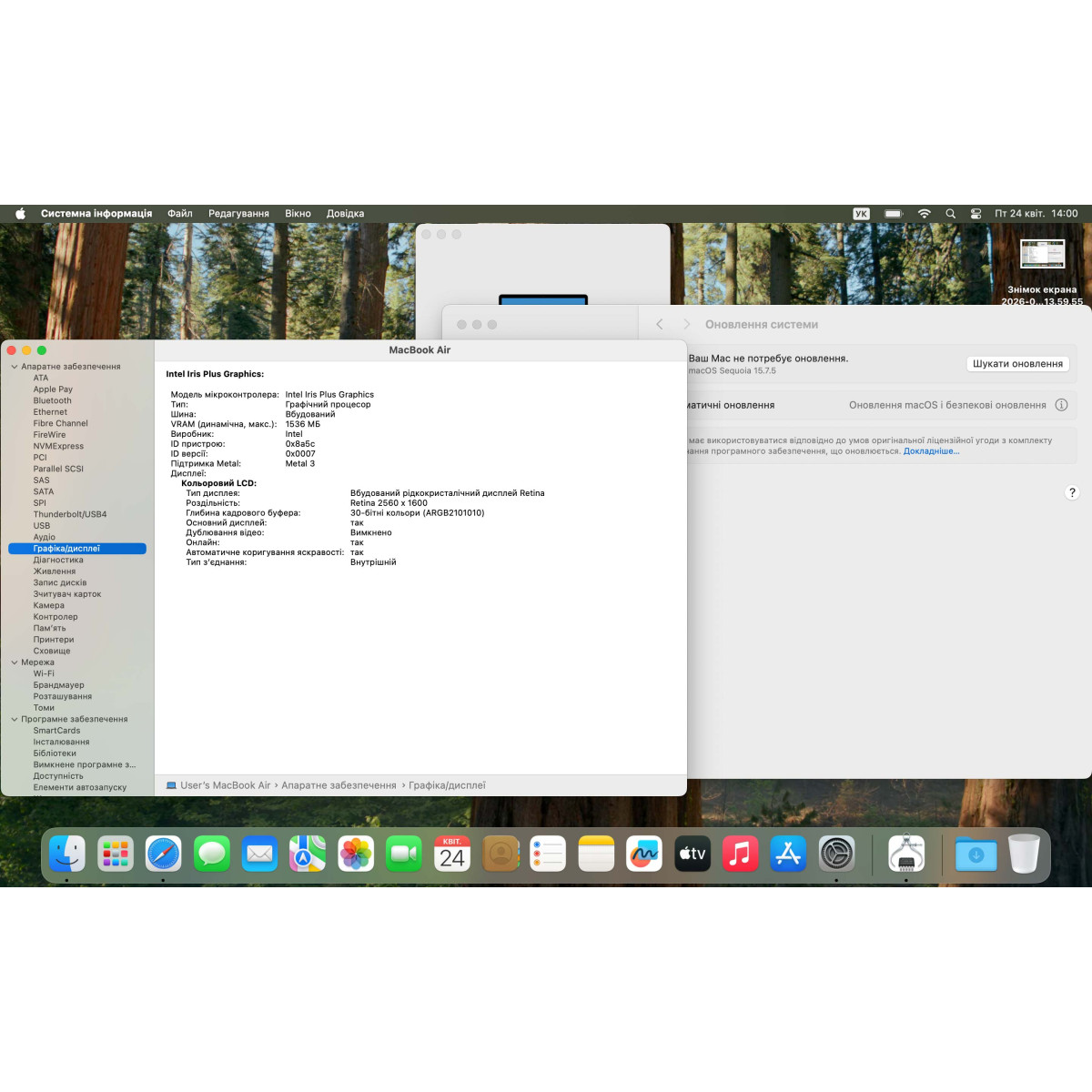
Task: Open the Докладніше… link
Action: 931,451
